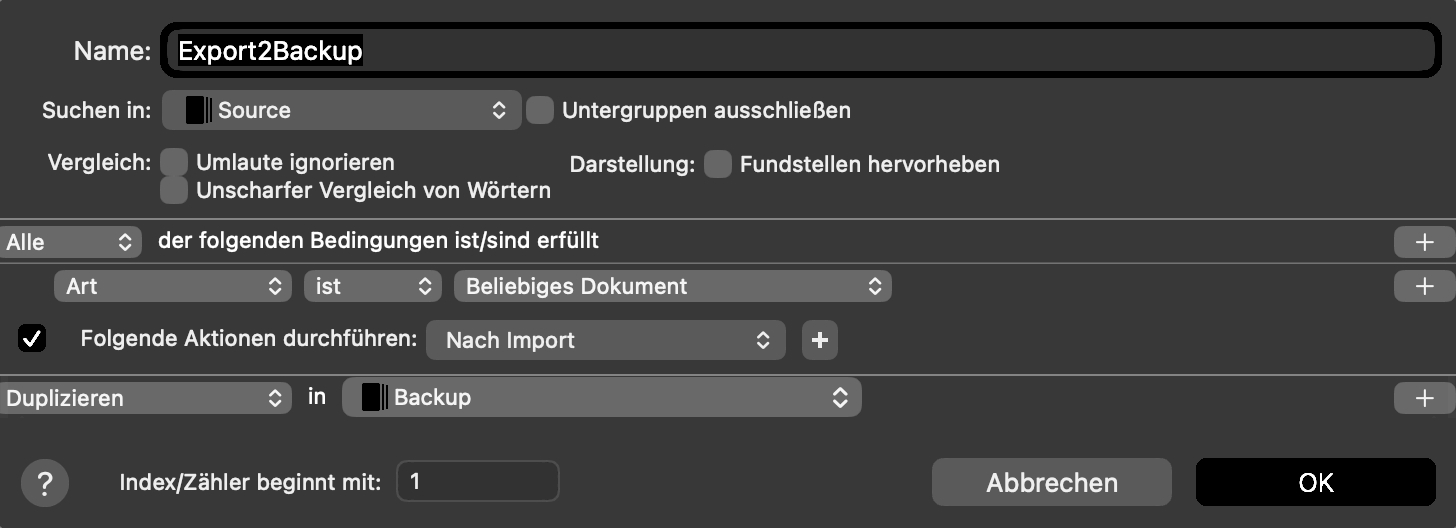Click the Abbrechen button
This screenshot has width=1456, height=528.
click(x=1051, y=483)
